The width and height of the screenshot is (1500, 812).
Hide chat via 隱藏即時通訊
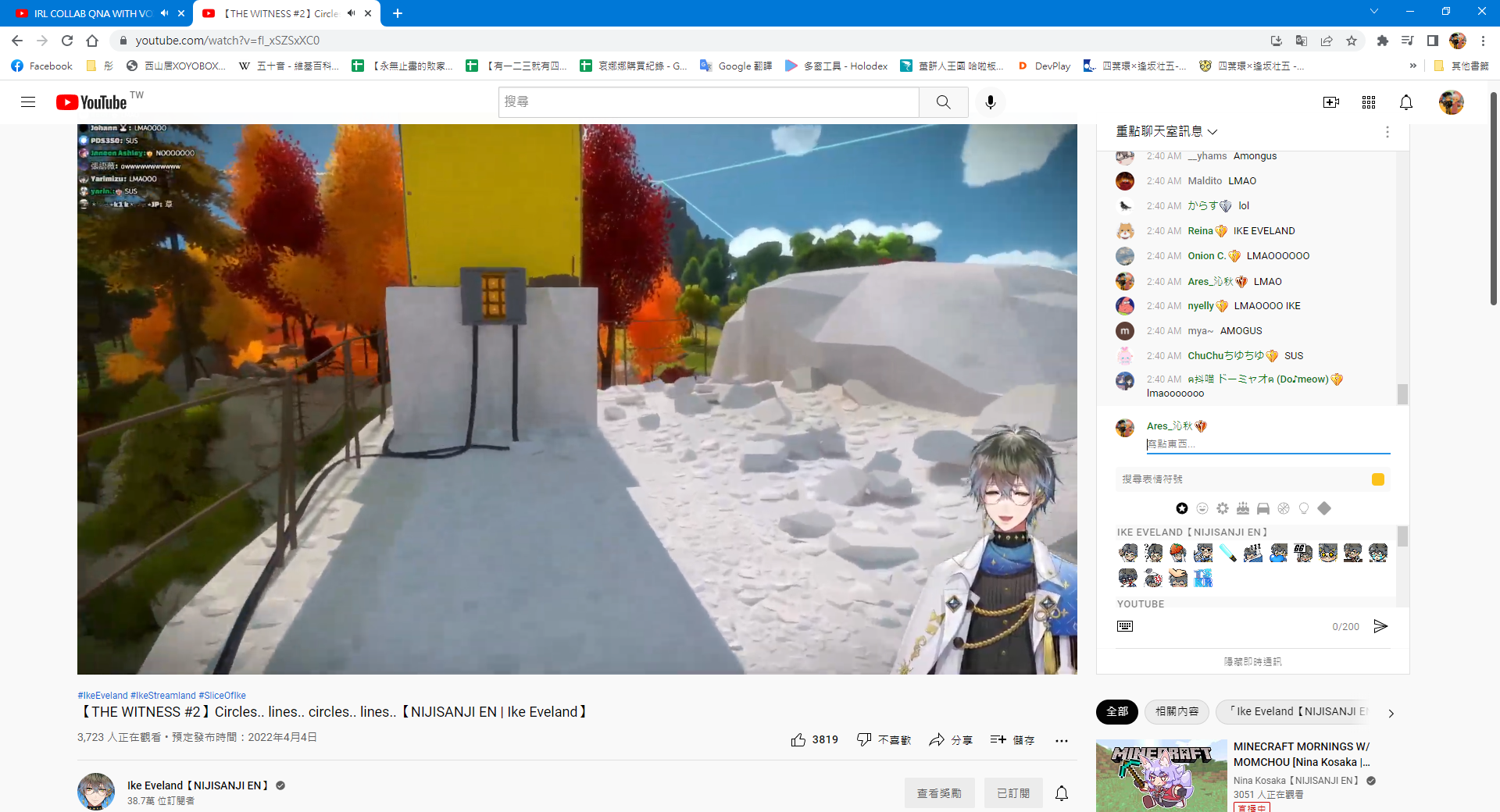(x=1252, y=661)
